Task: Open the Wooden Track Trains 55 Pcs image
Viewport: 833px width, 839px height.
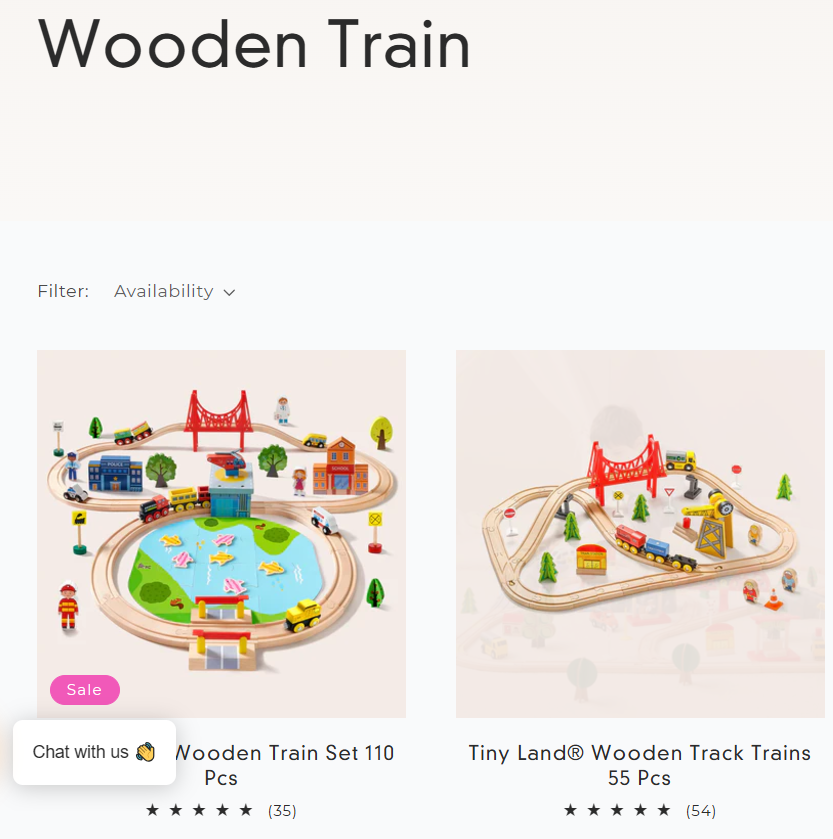Action: (x=640, y=533)
